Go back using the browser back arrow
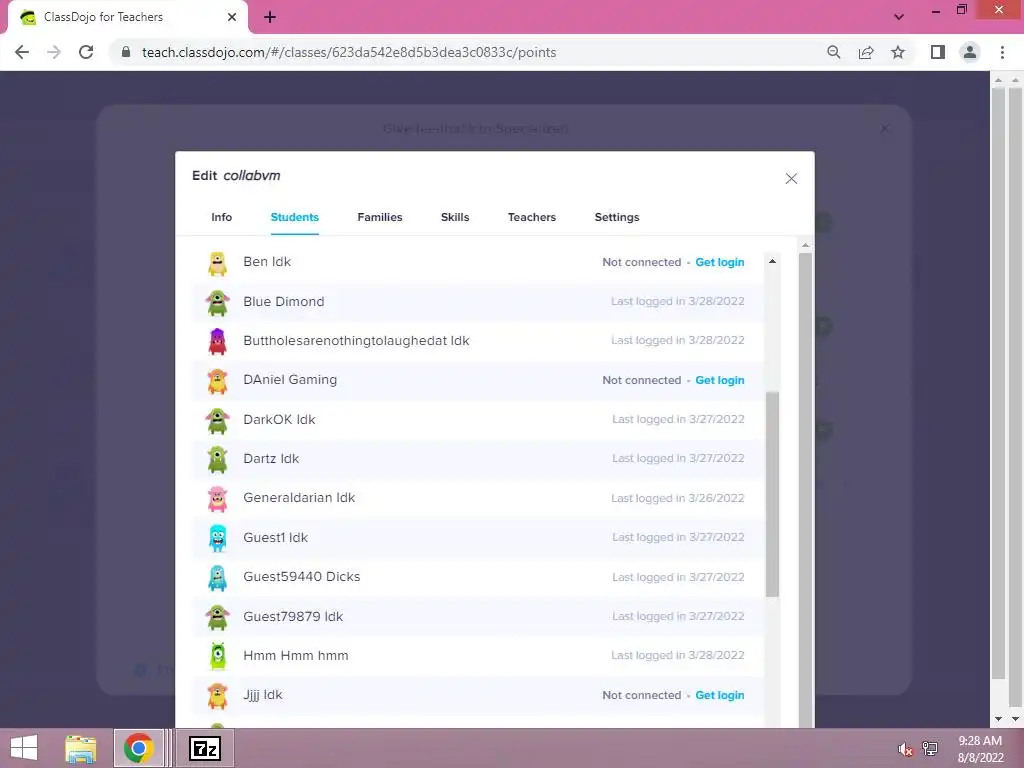The height and width of the screenshot is (768, 1024). [22, 52]
